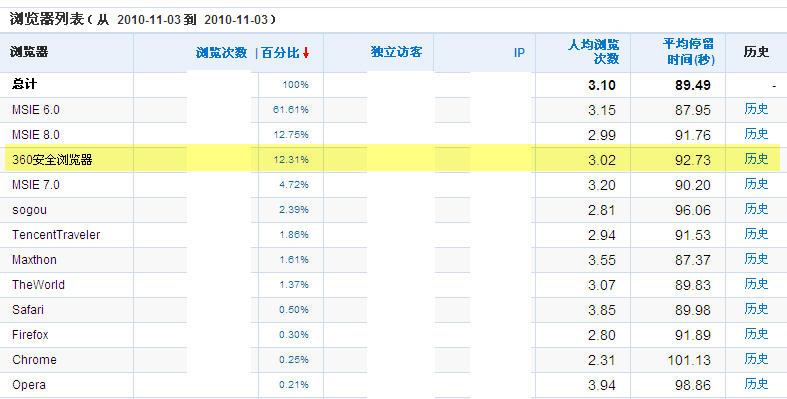Open 历史 link for TheWorld

(756, 284)
